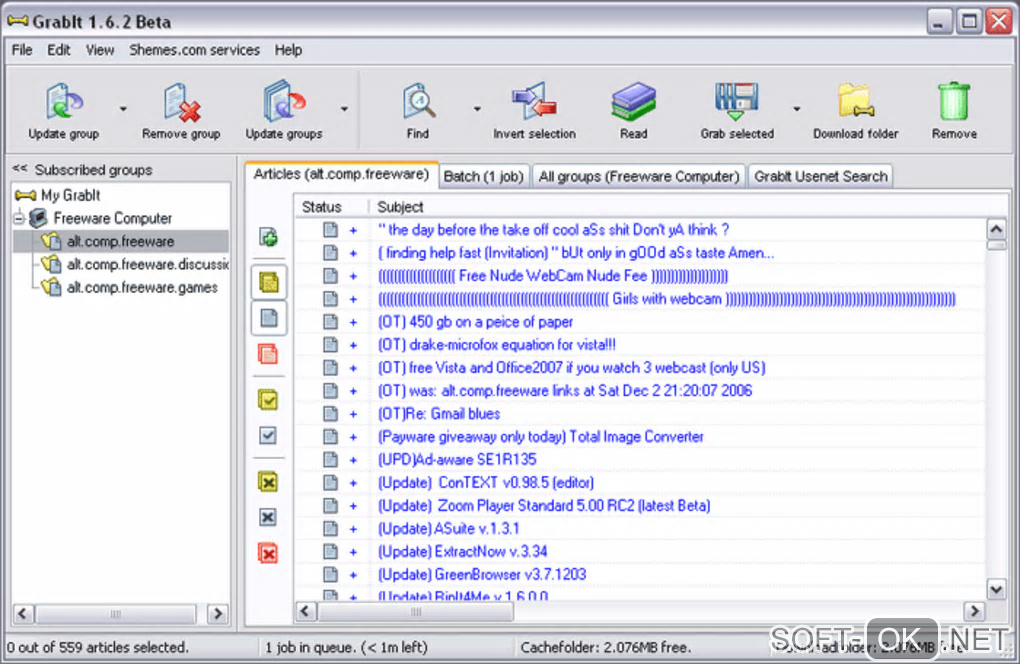Select '(Update) ConTEXT v0.98.5 (editor)' article
Screen dimensions: 1020x664
pyautogui.click(x=486, y=483)
